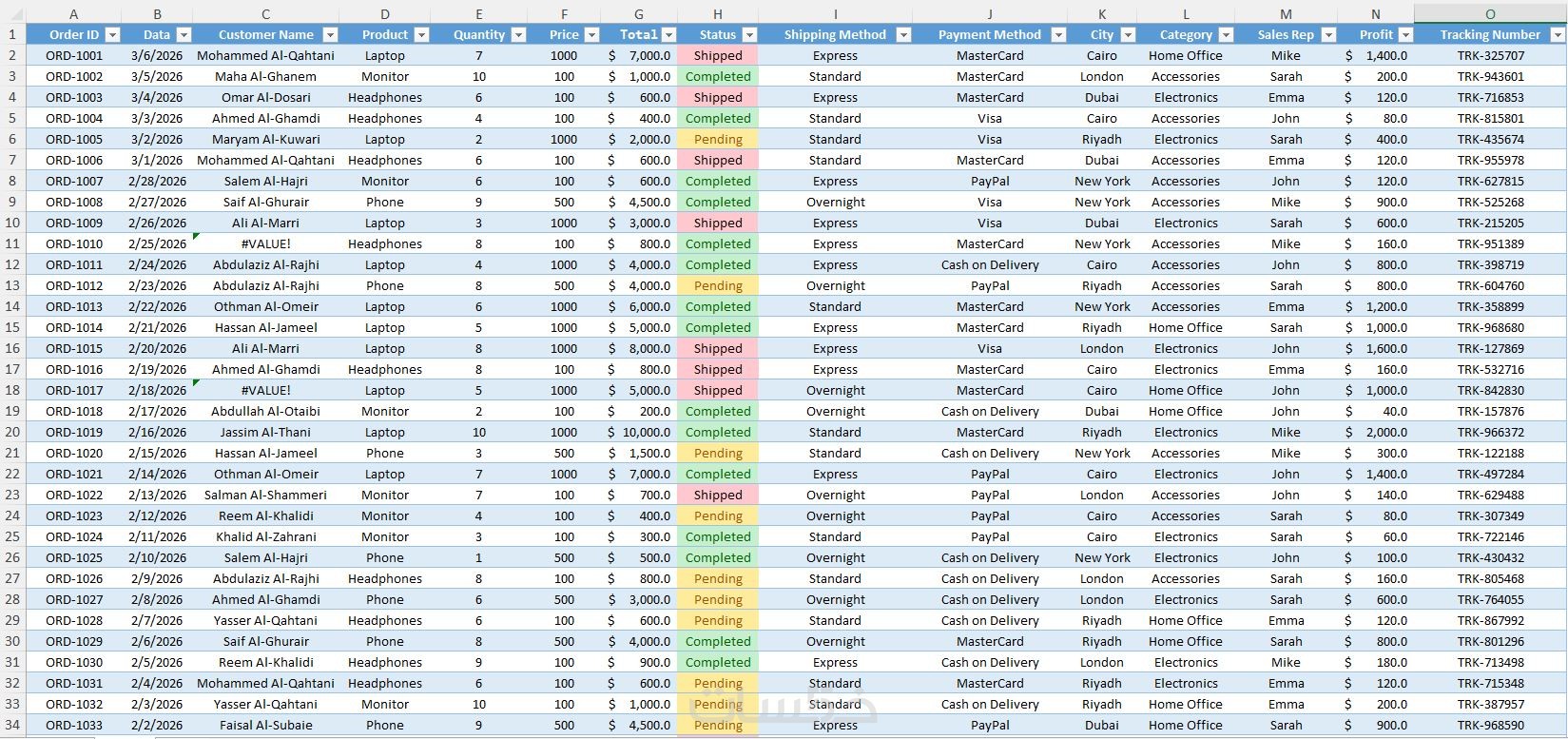Select City cell for ORD-1022
The height and width of the screenshot is (739, 1568).
[x=1102, y=495]
